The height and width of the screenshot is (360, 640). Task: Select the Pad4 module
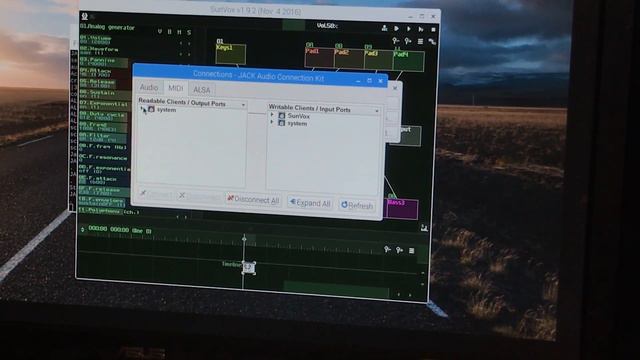(x=409, y=61)
